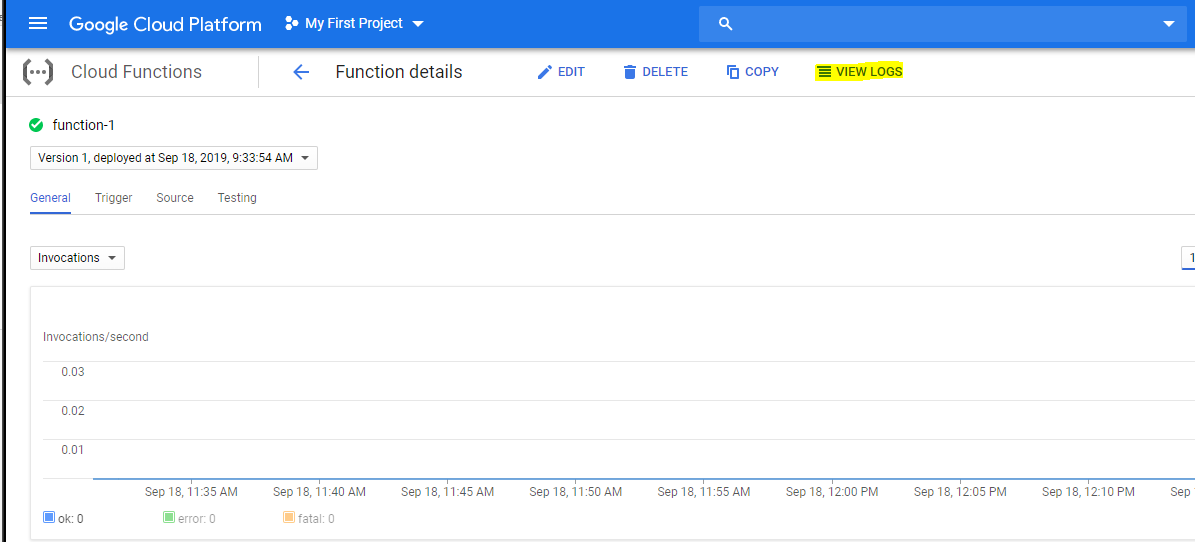Click the Copy icon
The image size is (1195, 542).
pos(733,72)
